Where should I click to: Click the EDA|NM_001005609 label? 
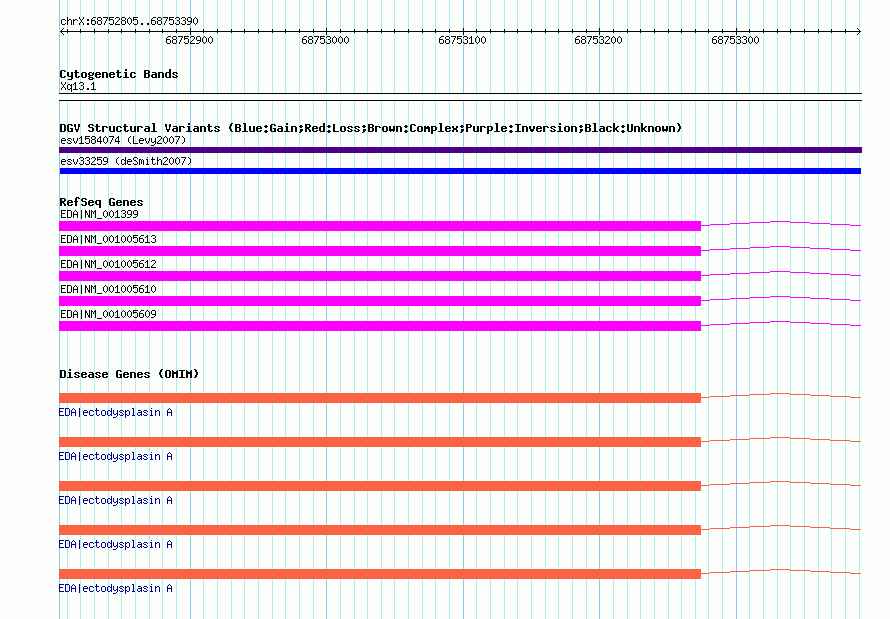coord(108,314)
